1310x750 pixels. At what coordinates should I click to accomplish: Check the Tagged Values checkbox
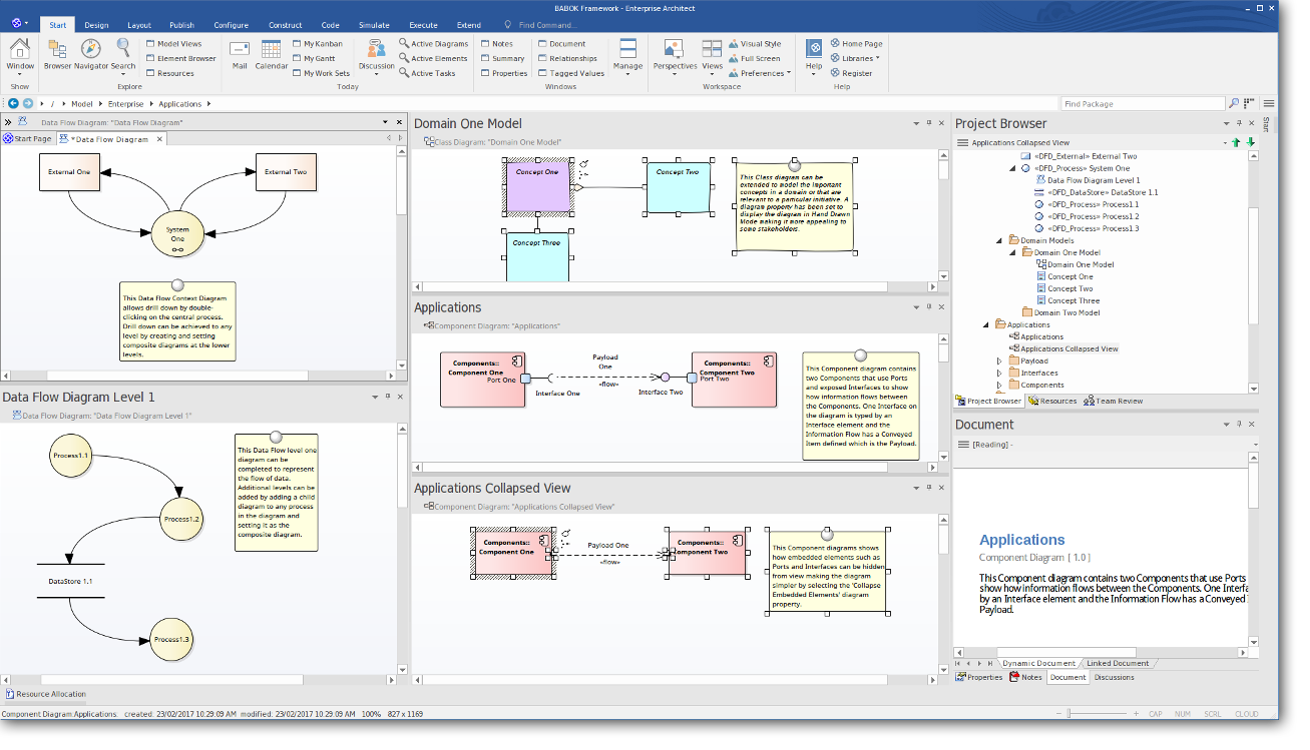click(x=542, y=73)
